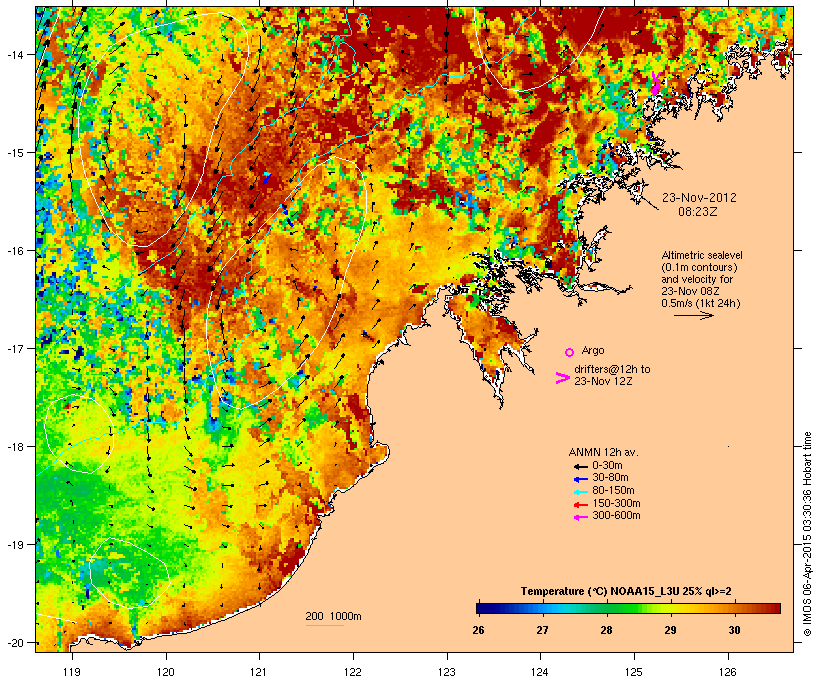
Task: Click the 23-Nov 12Z drifter date text
Action: click(x=603, y=381)
